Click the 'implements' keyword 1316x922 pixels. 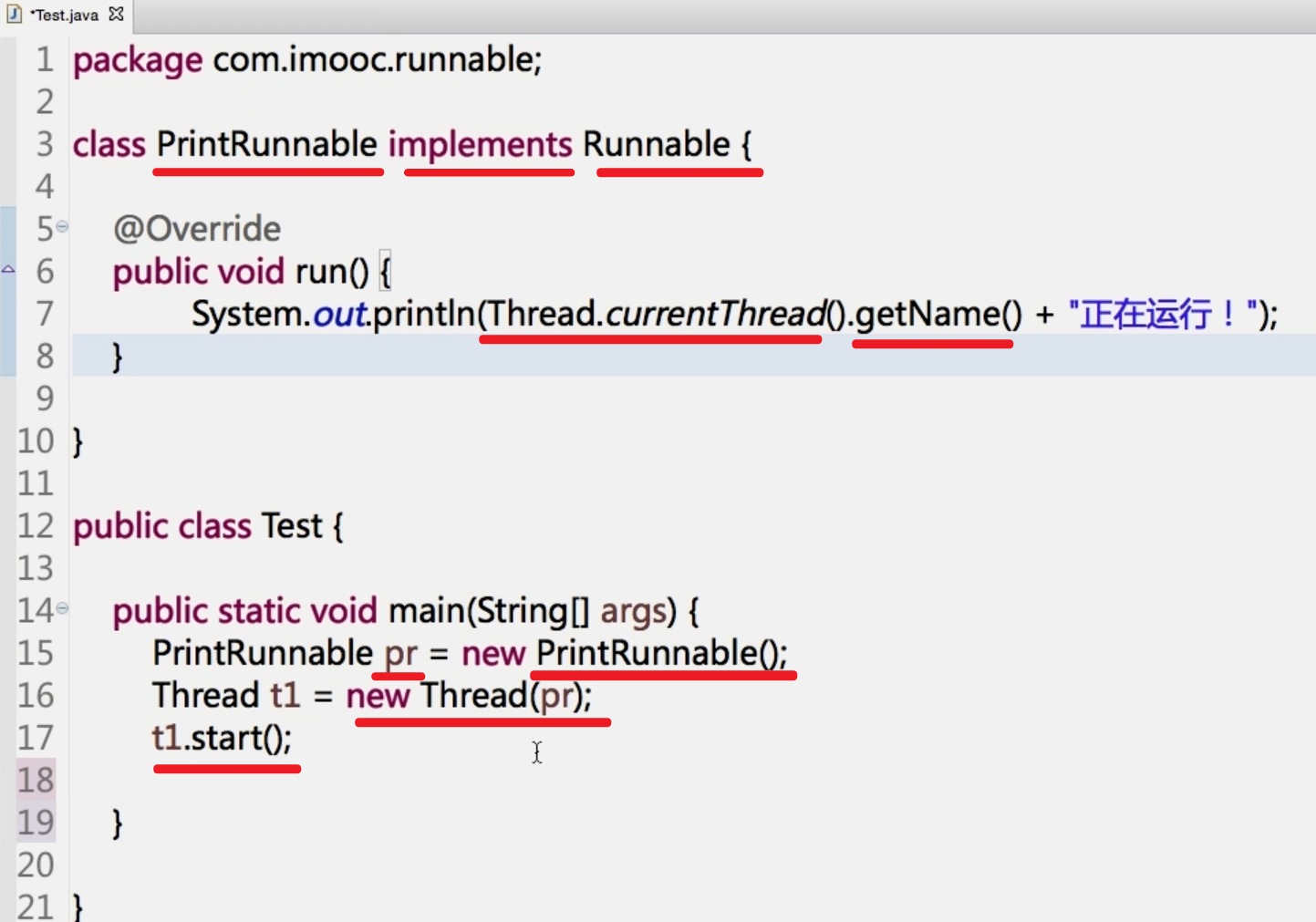481,146
